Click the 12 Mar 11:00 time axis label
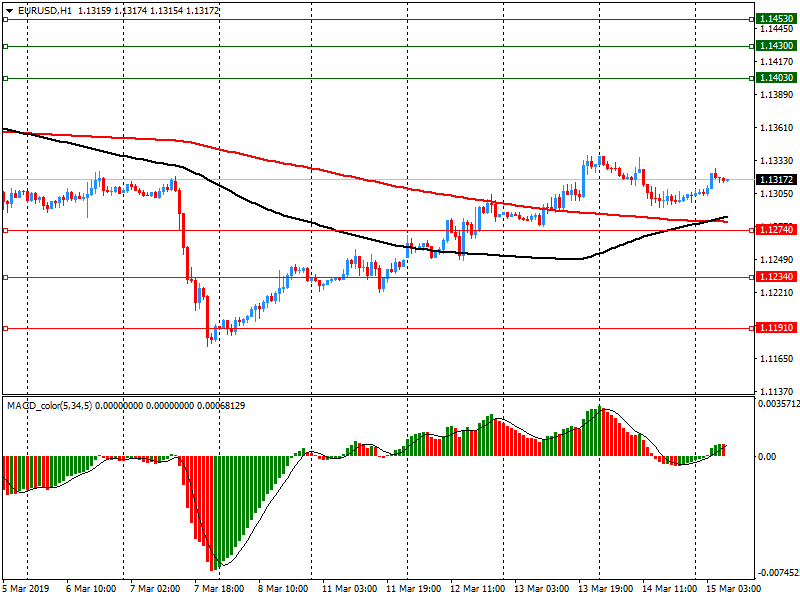 click(x=475, y=589)
